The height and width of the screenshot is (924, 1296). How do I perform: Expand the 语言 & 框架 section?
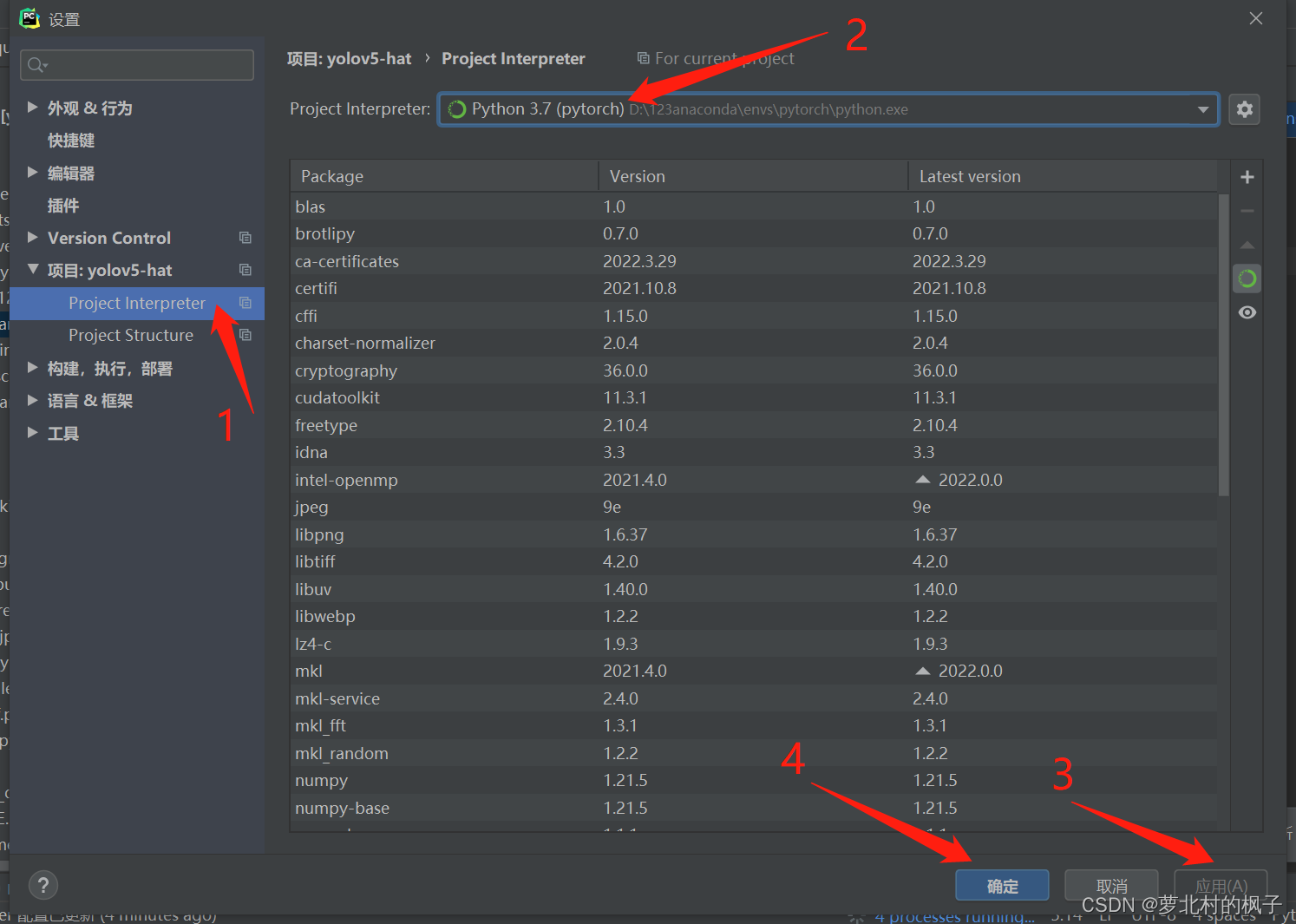click(x=32, y=400)
